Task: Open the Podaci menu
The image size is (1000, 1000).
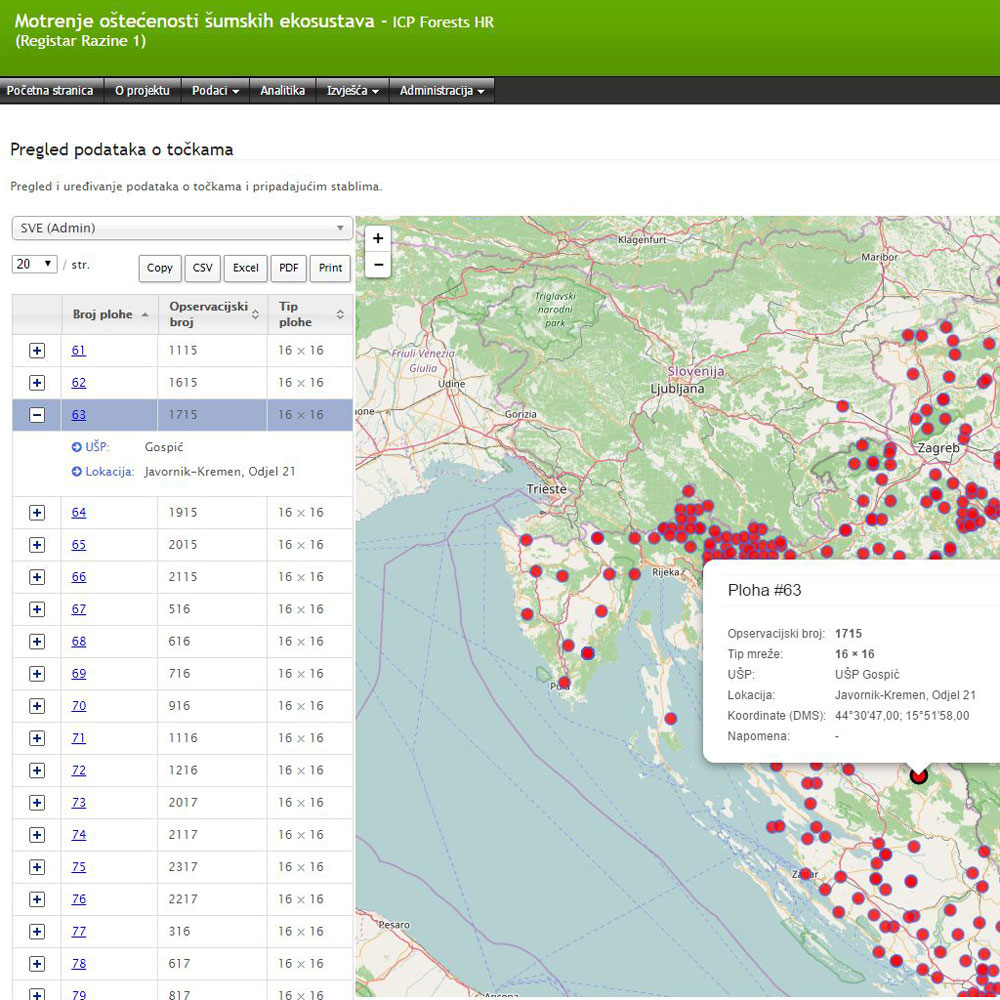Action: [215, 91]
